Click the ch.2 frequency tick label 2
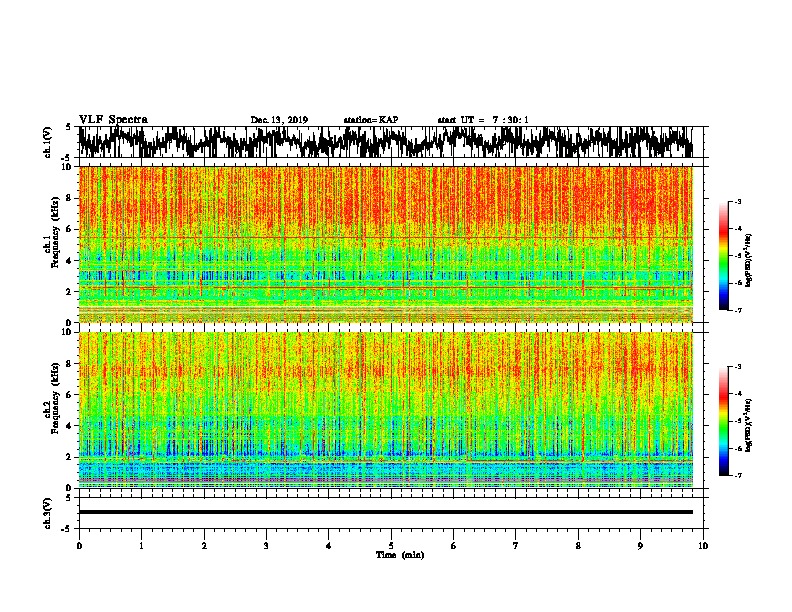The height and width of the screenshot is (612, 792). click(x=69, y=456)
